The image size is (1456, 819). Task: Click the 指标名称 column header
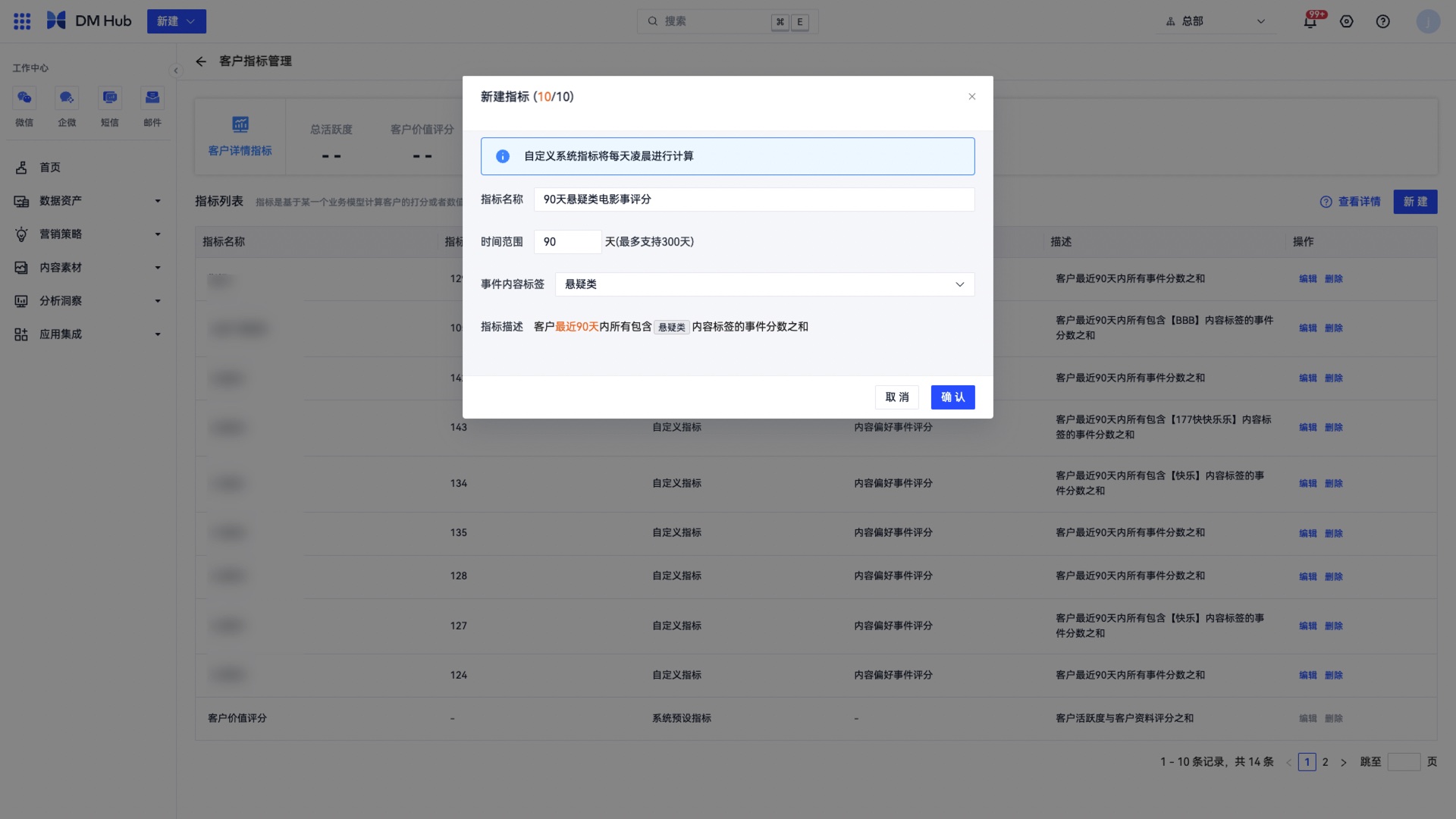(224, 242)
